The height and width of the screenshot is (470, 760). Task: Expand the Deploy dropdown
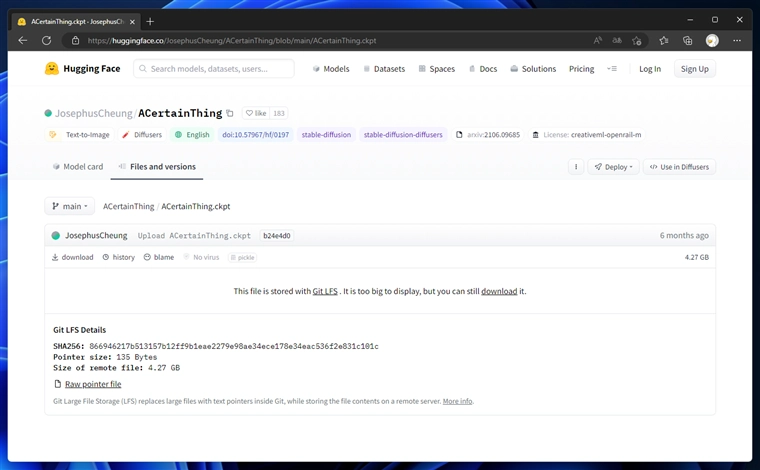tap(614, 167)
